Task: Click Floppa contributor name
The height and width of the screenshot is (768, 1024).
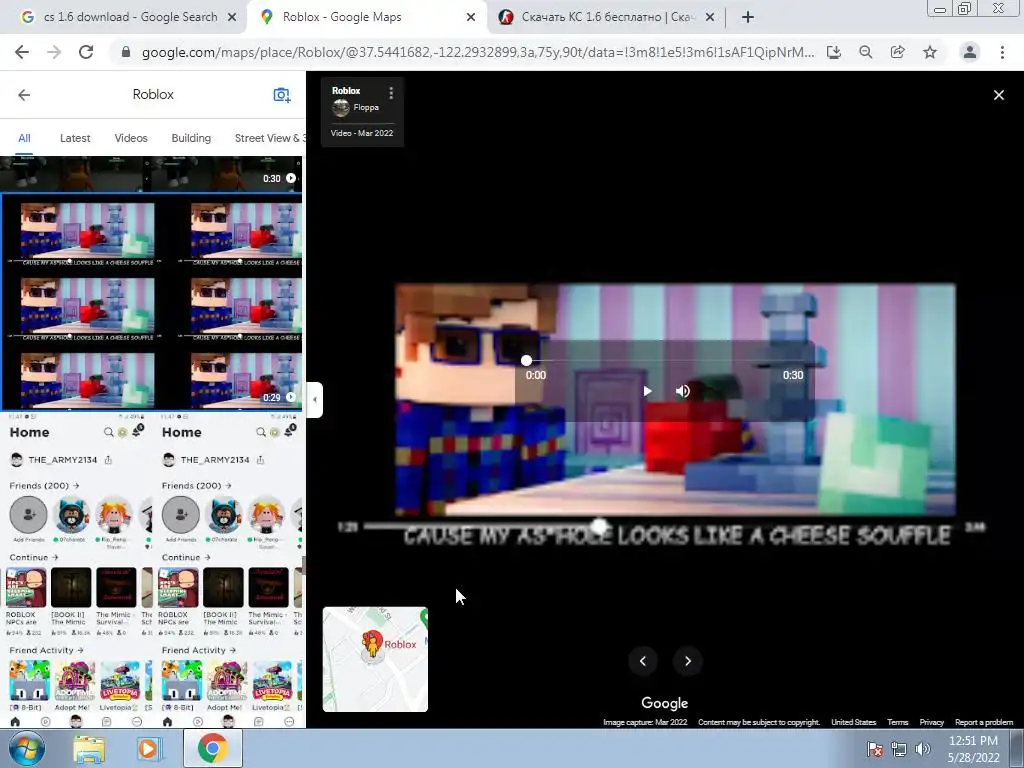Action: pos(366,107)
